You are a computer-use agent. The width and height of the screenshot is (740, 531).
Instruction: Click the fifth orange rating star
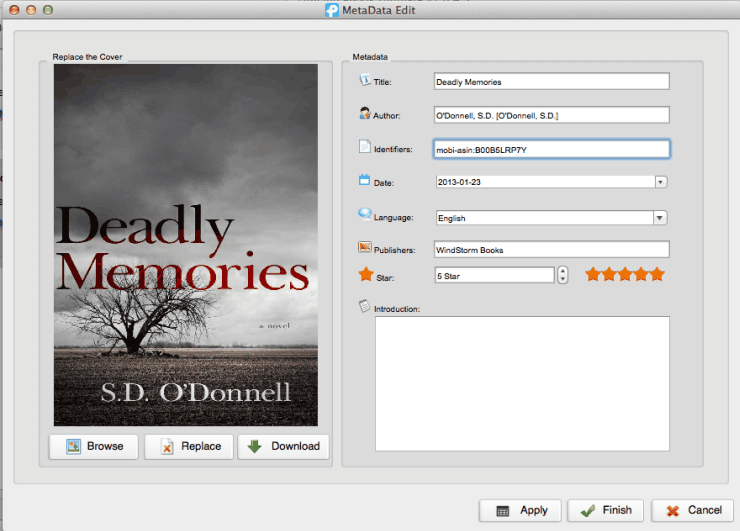pyautogui.click(x=657, y=274)
